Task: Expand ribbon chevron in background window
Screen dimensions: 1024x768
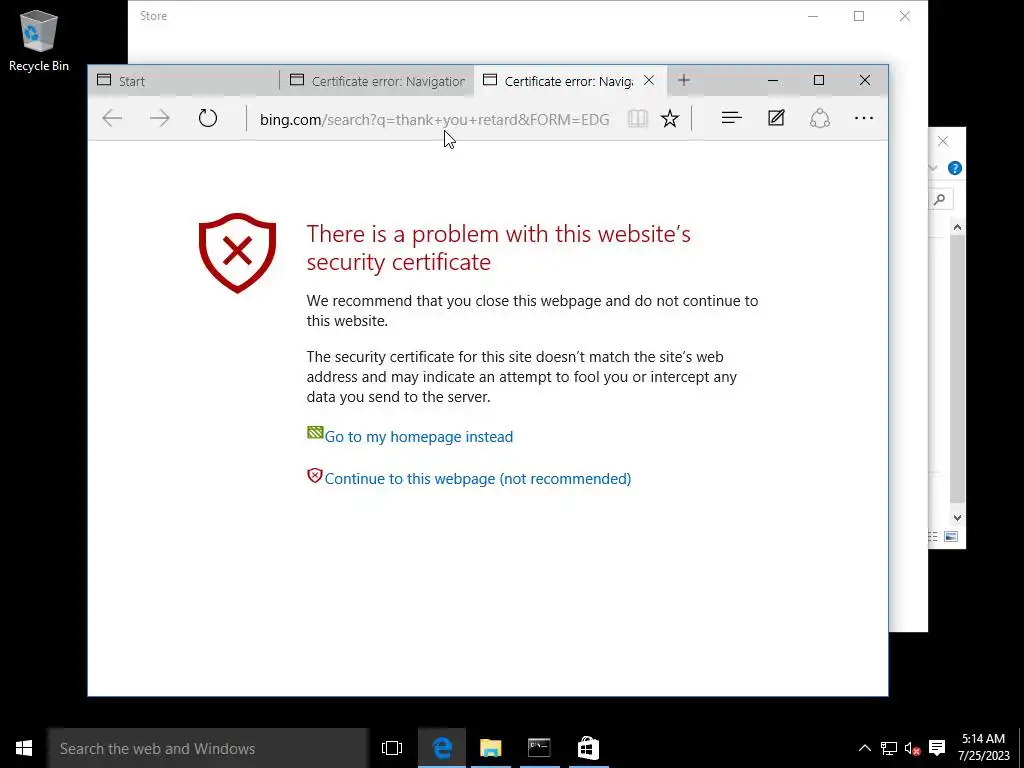Action: click(x=933, y=168)
